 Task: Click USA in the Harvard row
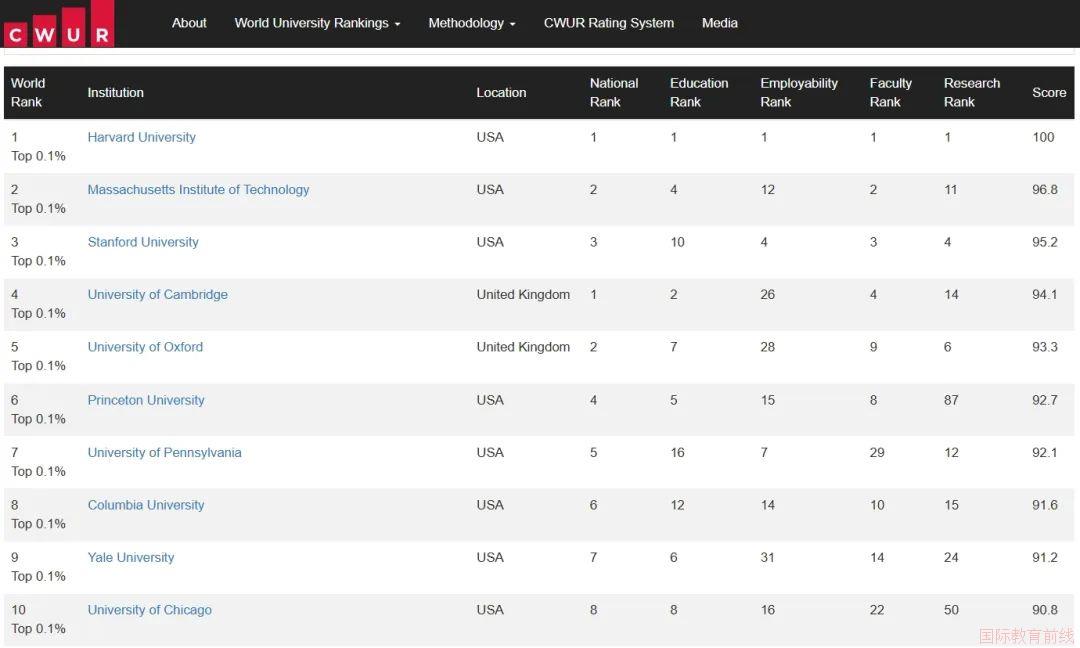pyautogui.click(x=490, y=137)
